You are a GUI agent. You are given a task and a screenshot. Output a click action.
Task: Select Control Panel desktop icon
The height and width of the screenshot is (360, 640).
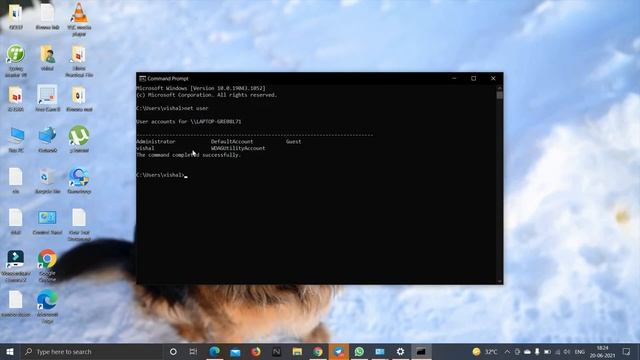pos(47,222)
